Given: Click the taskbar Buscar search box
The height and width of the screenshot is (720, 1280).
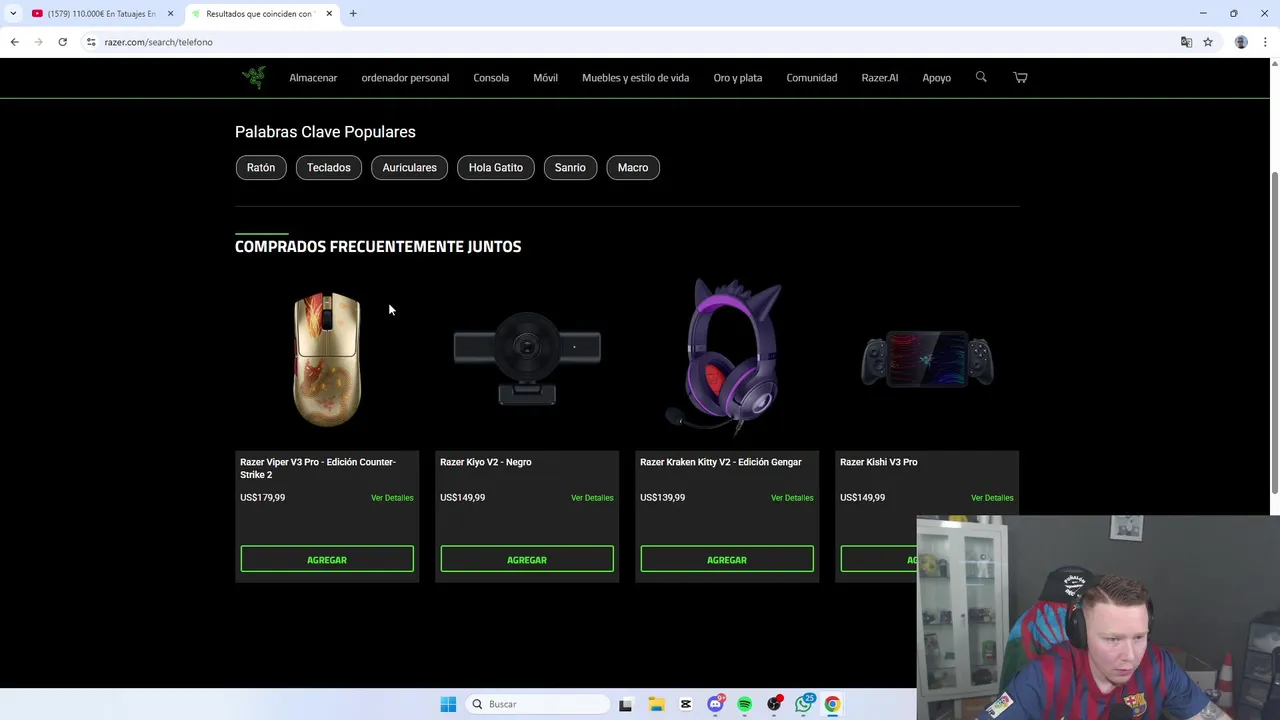Looking at the screenshot, I should pyautogui.click(x=539, y=704).
